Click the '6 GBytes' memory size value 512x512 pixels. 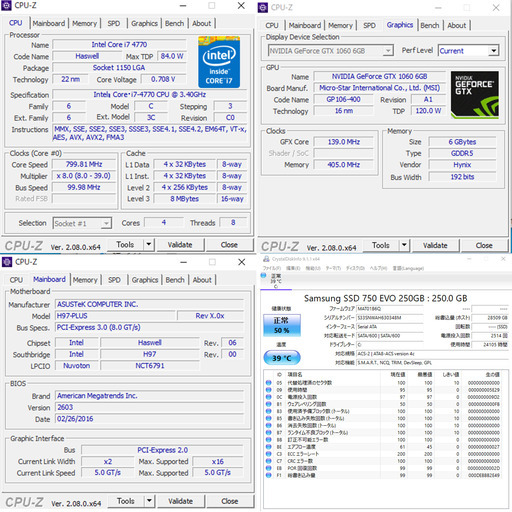462,142
